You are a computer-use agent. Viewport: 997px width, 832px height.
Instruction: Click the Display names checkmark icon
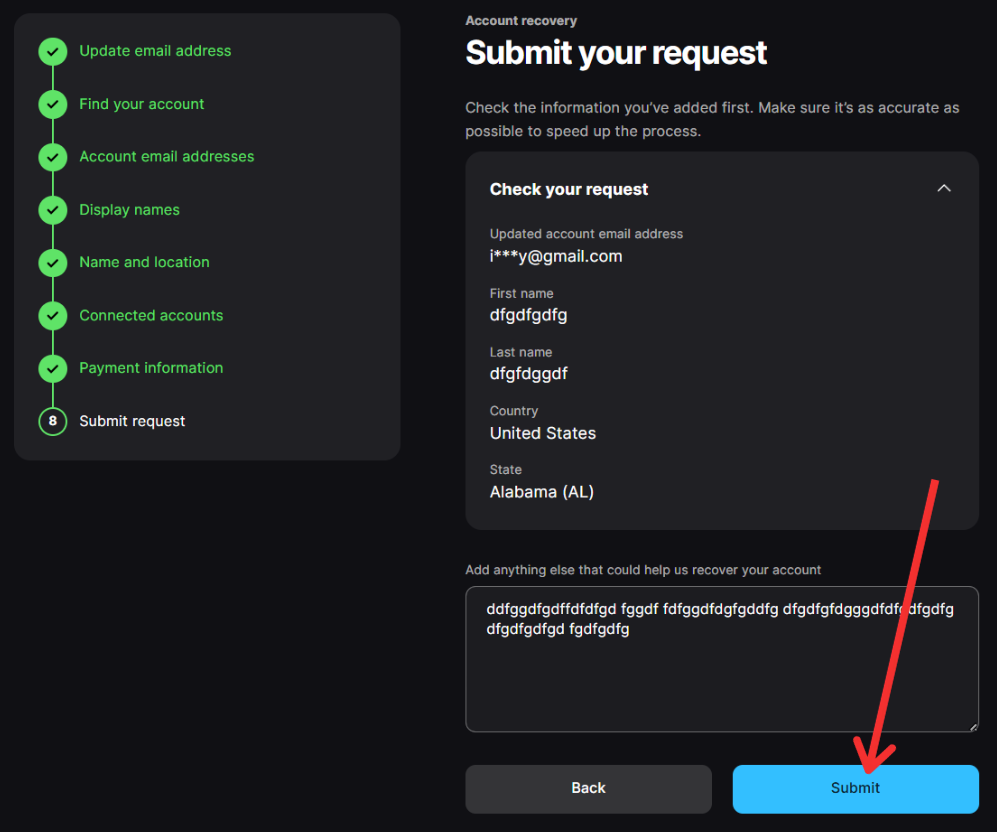[x=53, y=210]
